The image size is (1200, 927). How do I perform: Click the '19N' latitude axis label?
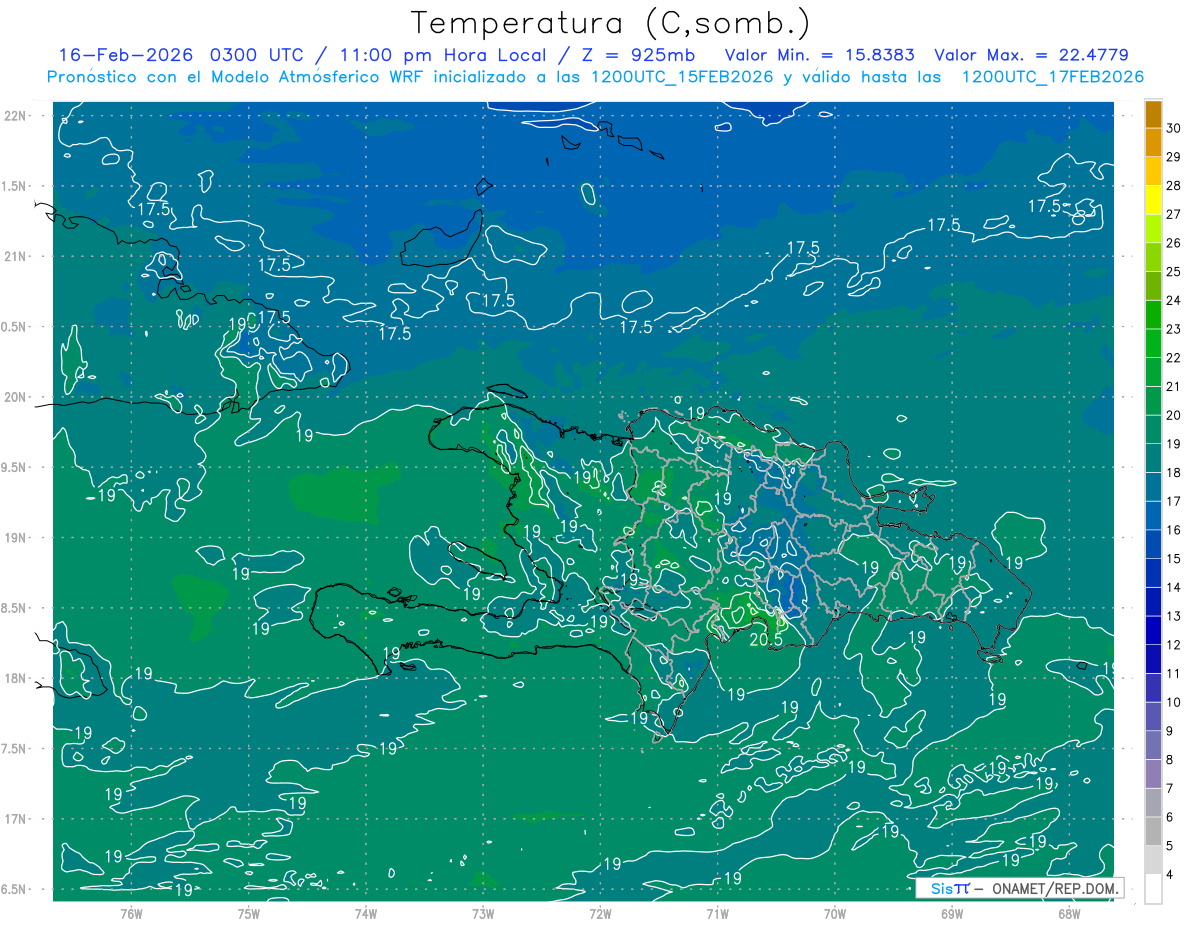[x=17, y=537]
